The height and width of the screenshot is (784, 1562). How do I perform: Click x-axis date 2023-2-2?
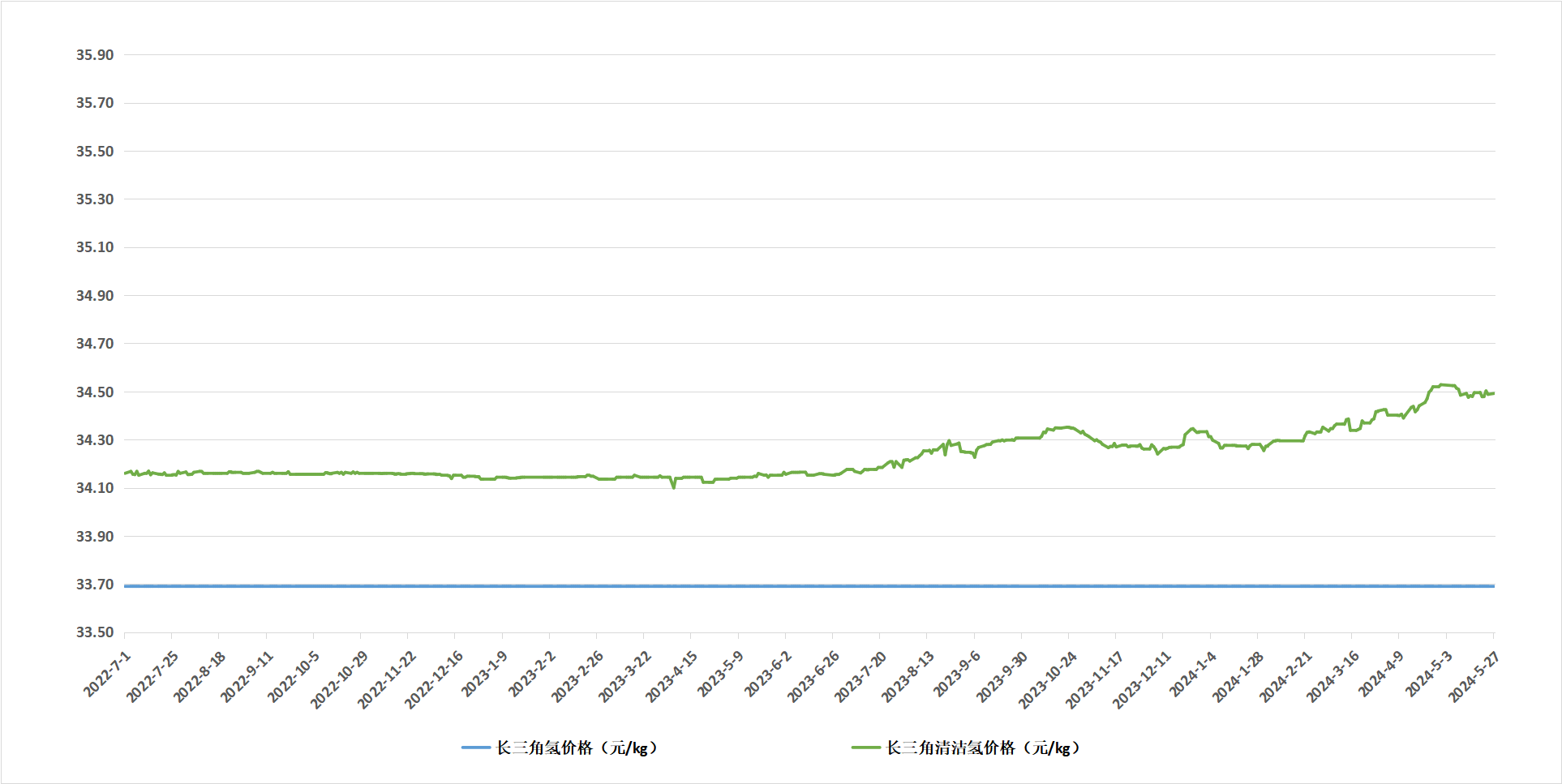pos(531,674)
